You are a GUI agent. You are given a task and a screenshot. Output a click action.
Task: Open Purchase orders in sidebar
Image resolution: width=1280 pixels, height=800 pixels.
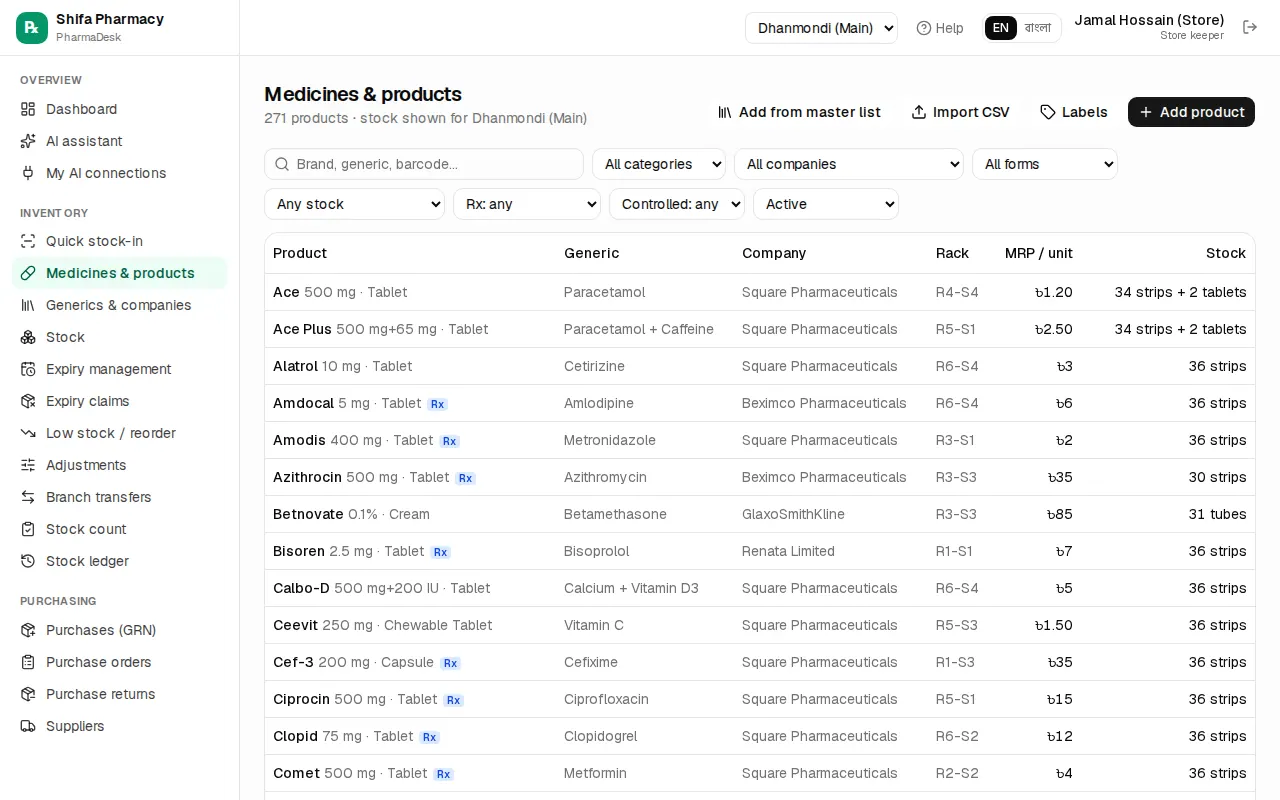click(120, 662)
